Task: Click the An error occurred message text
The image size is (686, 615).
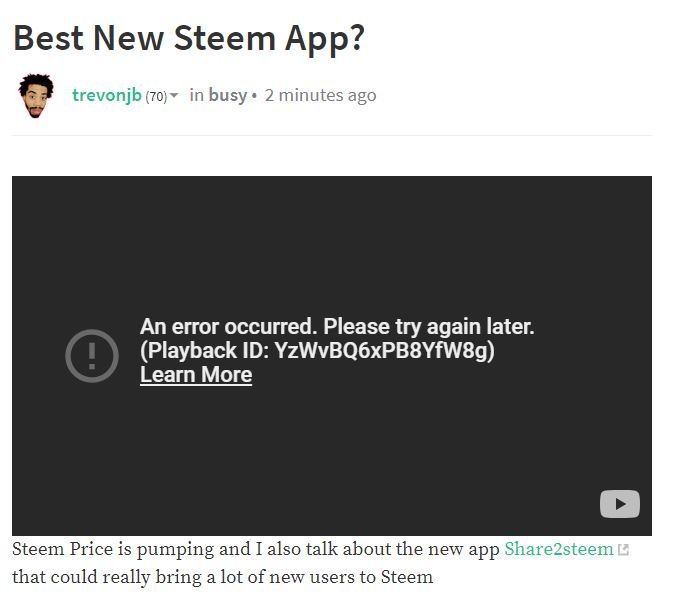Action: pyautogui.click(x=337, y=326)
